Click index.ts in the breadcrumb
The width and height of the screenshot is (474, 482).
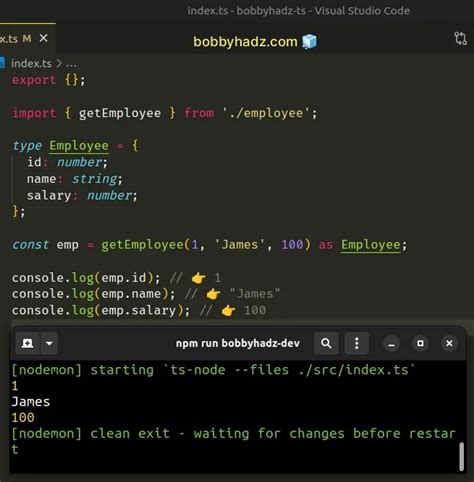32,63
